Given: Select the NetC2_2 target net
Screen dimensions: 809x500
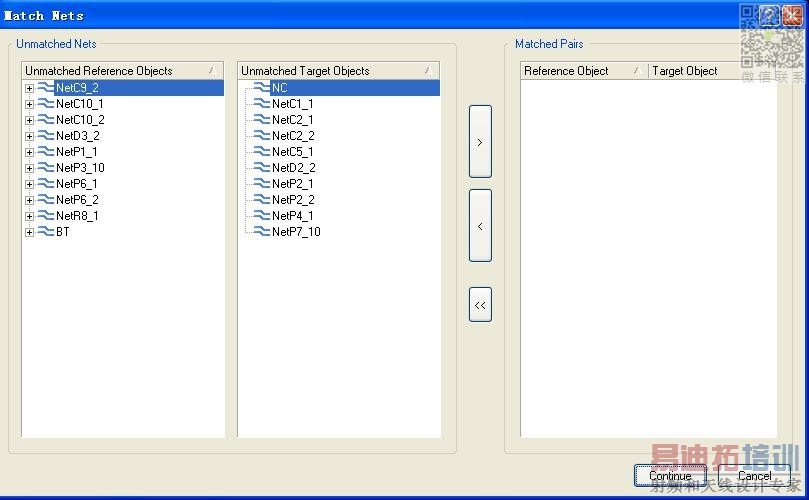Looking at the screenshot, I should coord(293,136).
